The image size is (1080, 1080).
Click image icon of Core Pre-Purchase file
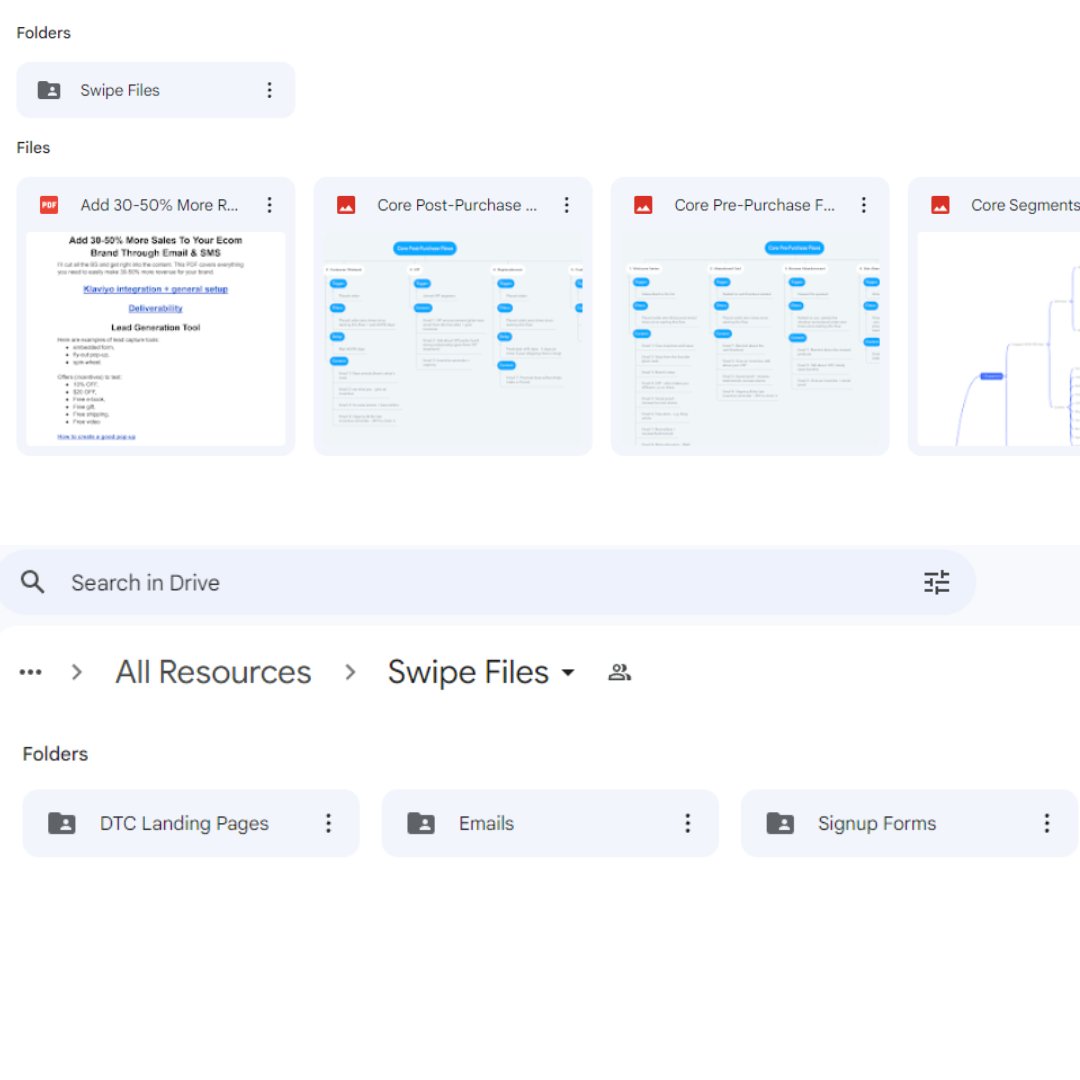(x=643, y=205)
